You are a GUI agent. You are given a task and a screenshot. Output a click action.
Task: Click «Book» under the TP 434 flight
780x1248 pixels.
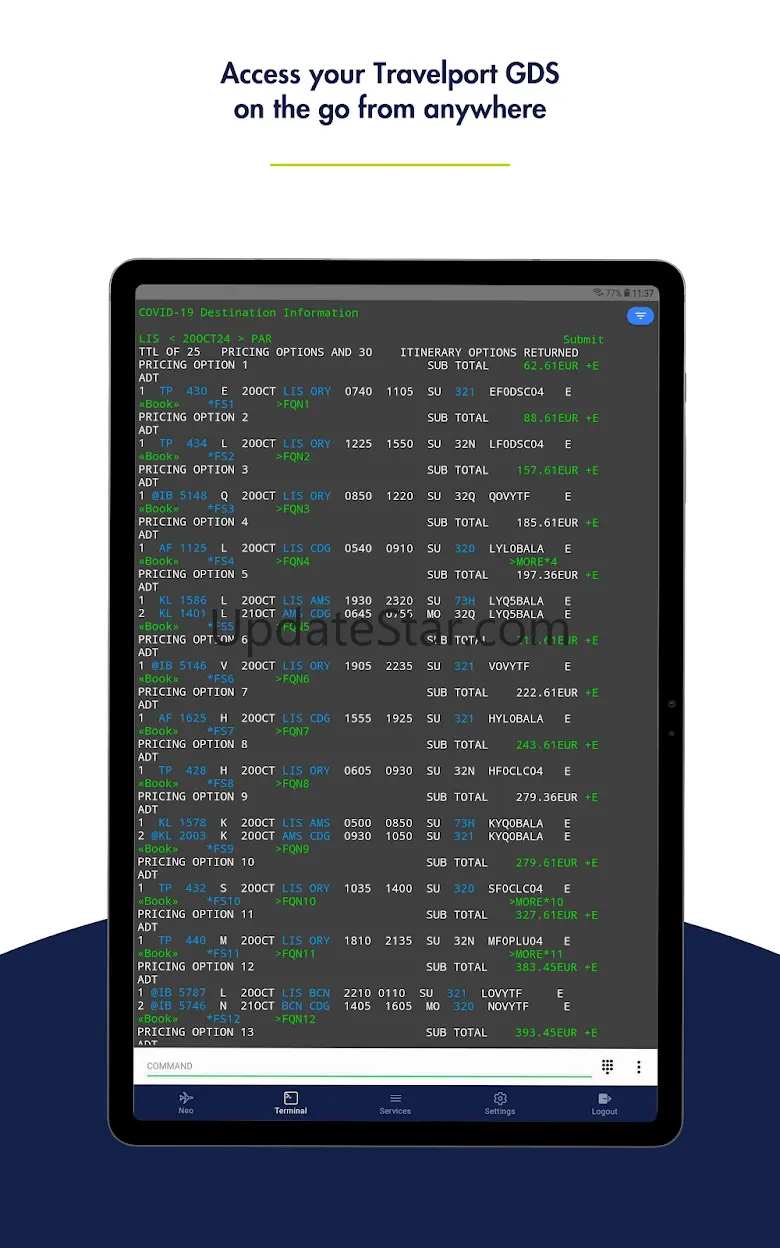click(158, 457)
